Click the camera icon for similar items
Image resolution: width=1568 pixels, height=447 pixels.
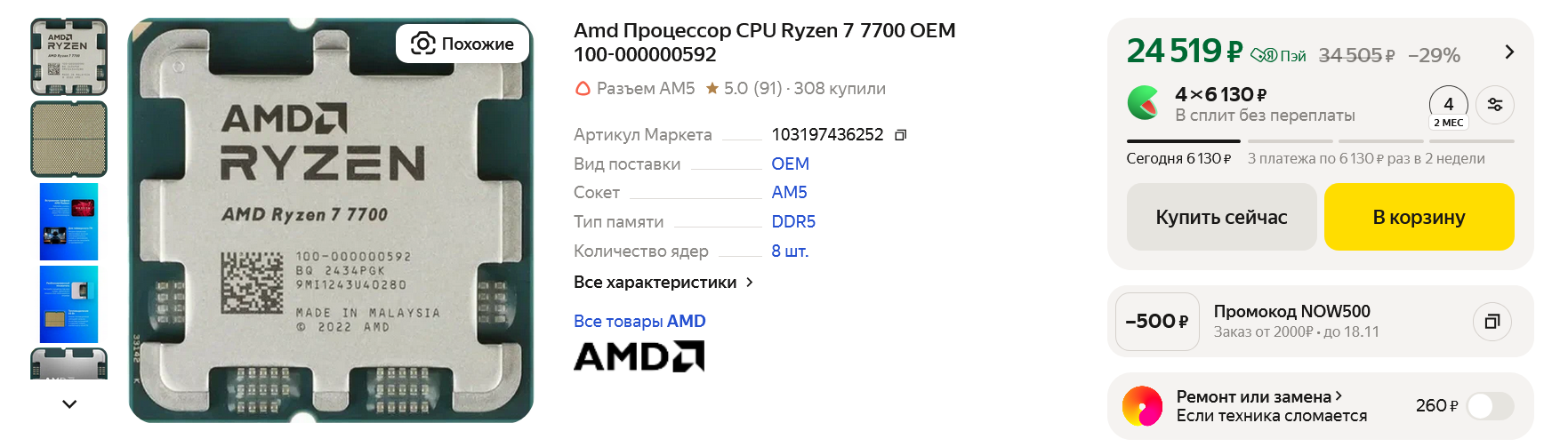423,44
